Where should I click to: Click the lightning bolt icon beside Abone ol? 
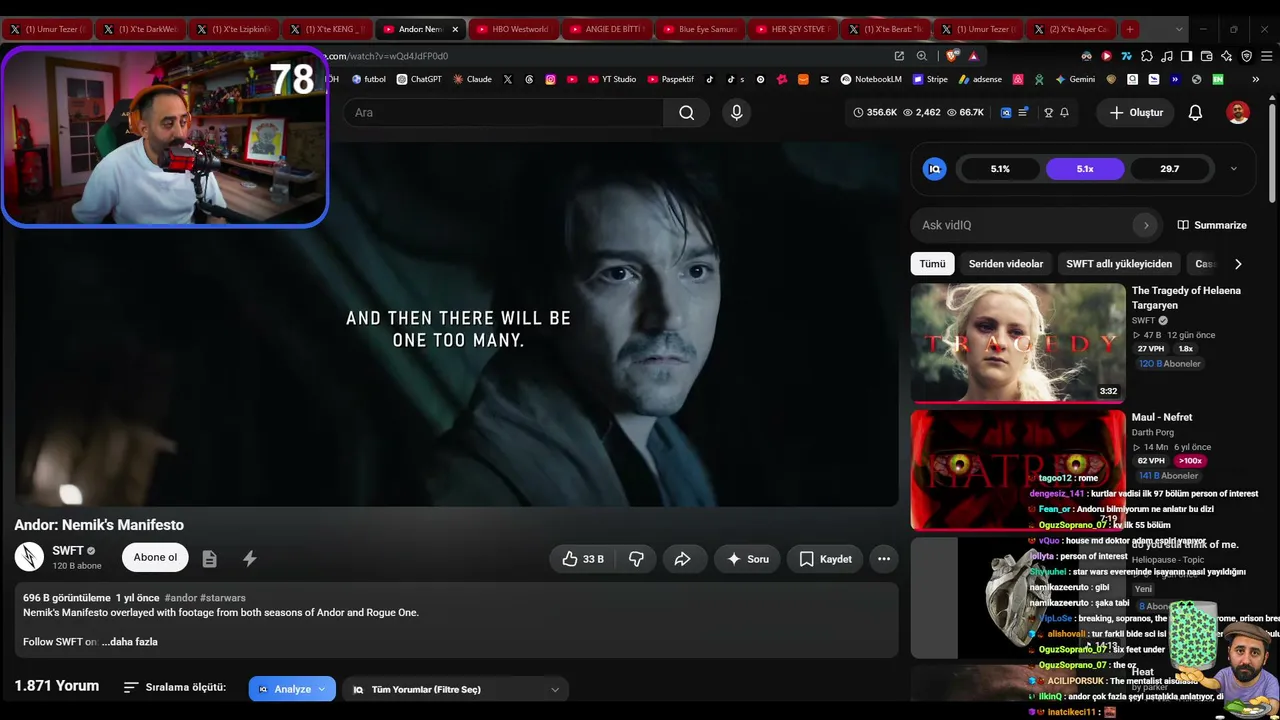pyautogui.click(x=250, y=559)
